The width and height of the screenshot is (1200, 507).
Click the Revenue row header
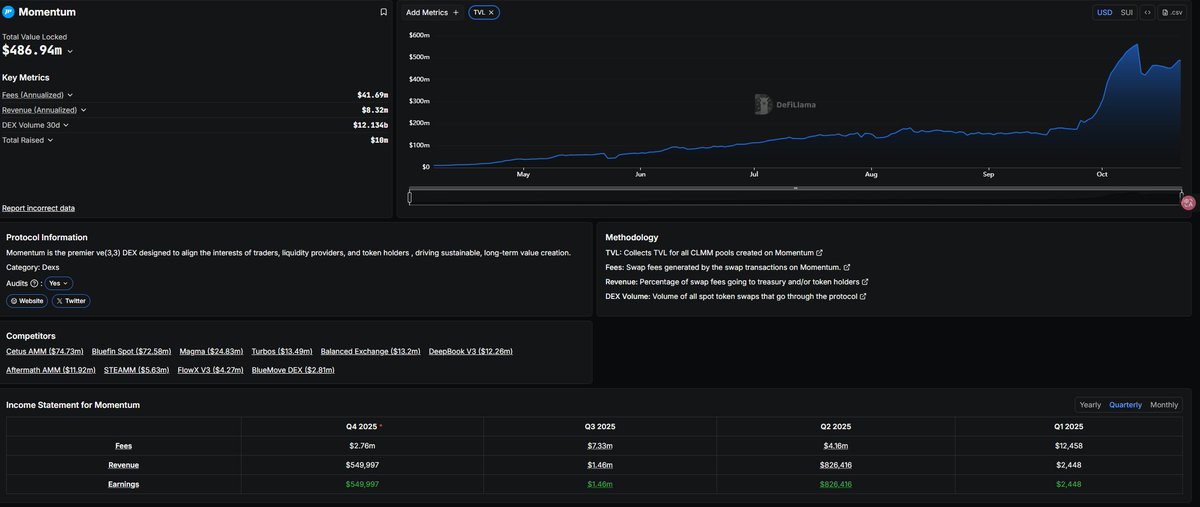pyautogui.click(x=123, y=465)
